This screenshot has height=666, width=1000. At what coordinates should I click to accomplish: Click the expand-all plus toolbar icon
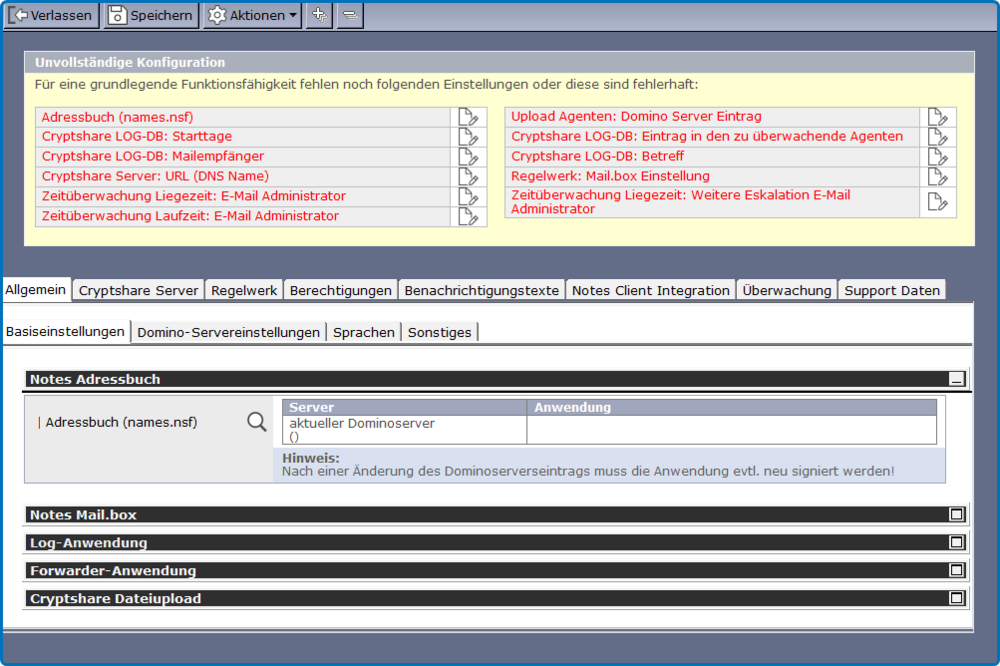[x=319, y=15]
